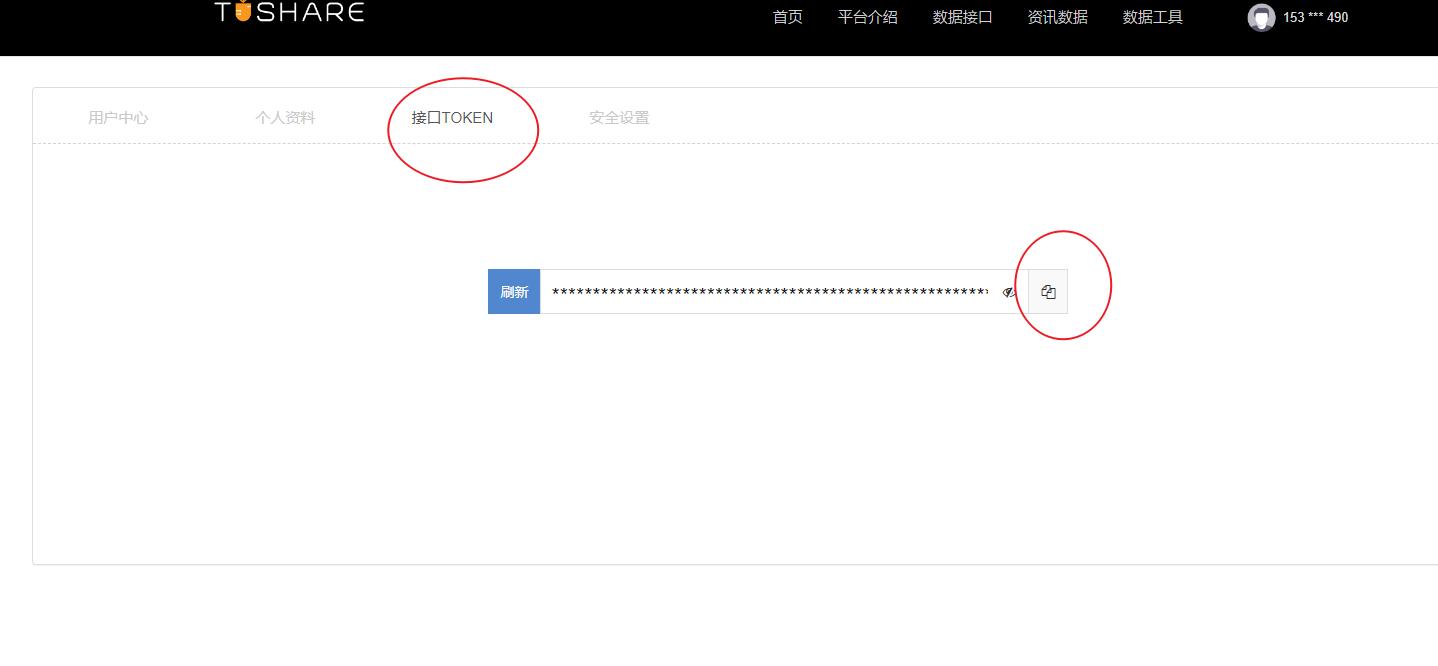The height and width of the screenshot is (666, 1438).
Task: Open 平台介绍 in the navigation bar
Action: [x=867, y=17]
